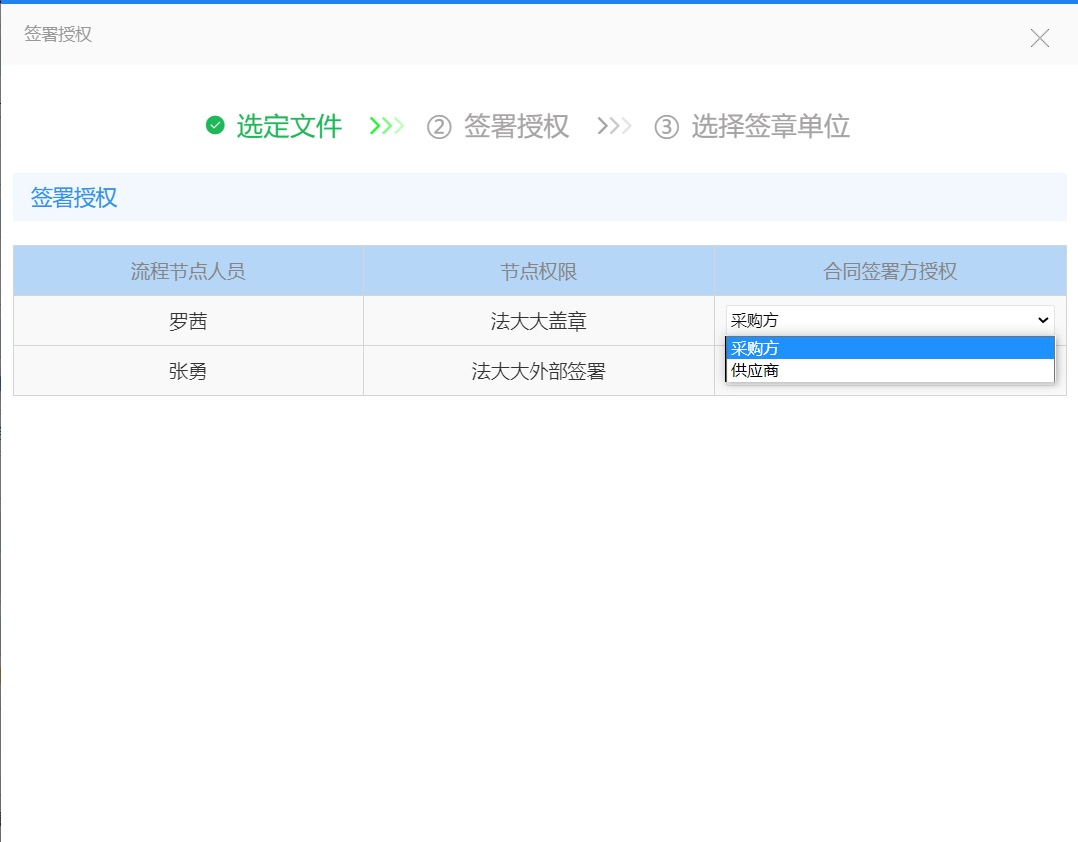The image size is (1078, 842).
Task: Select the 罗茜 cell
Action: click(188, 321)
